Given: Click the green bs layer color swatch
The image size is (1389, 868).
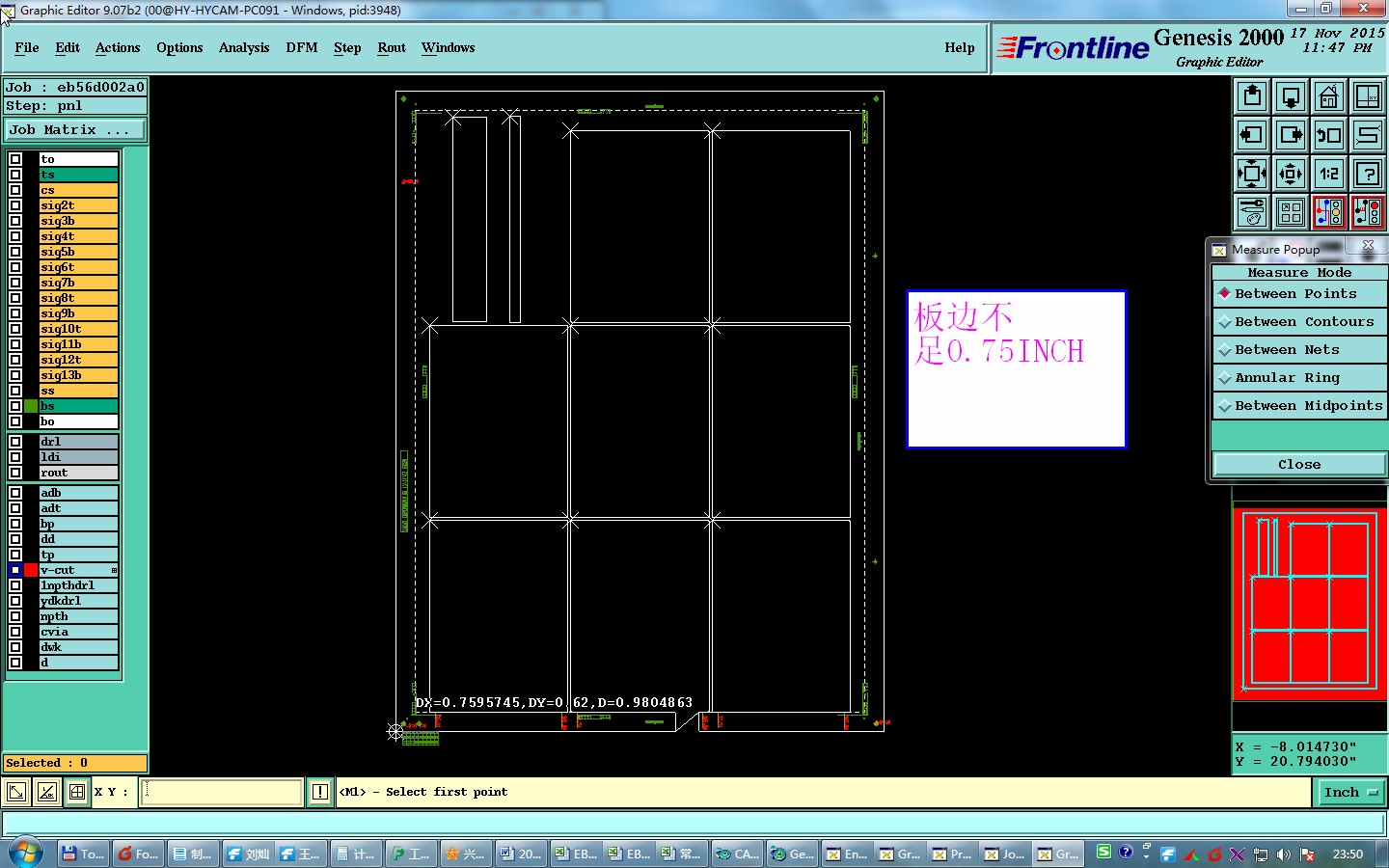Looking at the screenshot, I should 31,406.
